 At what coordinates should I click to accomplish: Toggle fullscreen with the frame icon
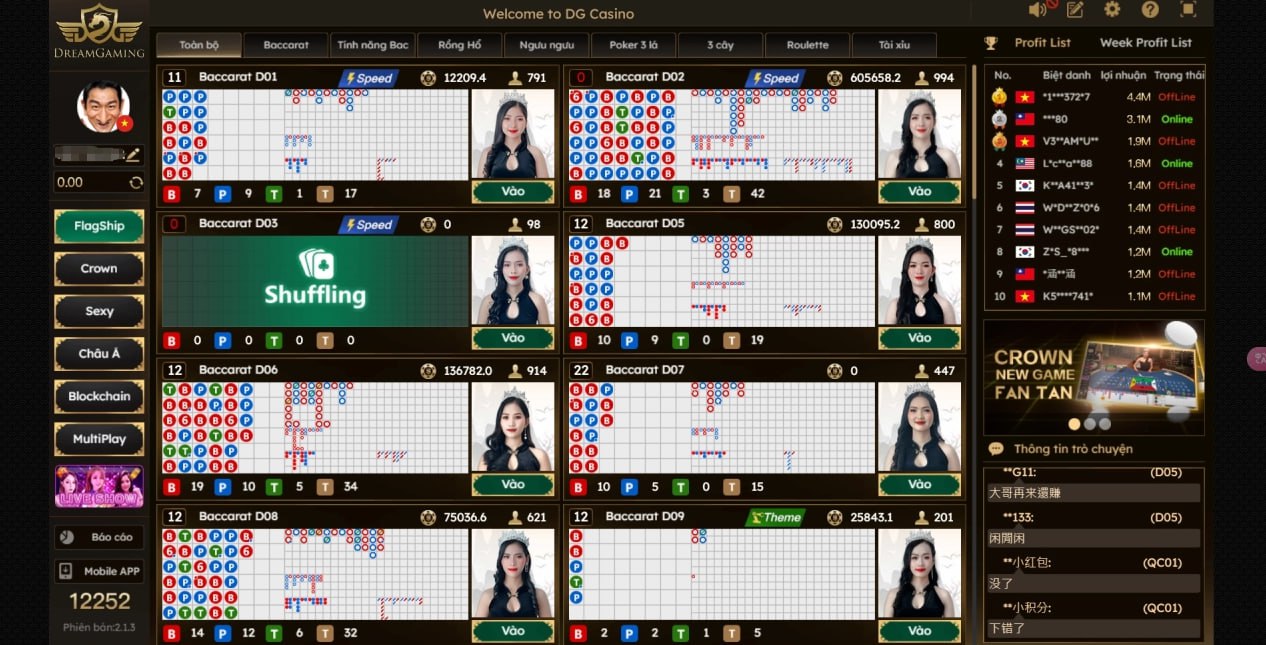[1188, 10]
